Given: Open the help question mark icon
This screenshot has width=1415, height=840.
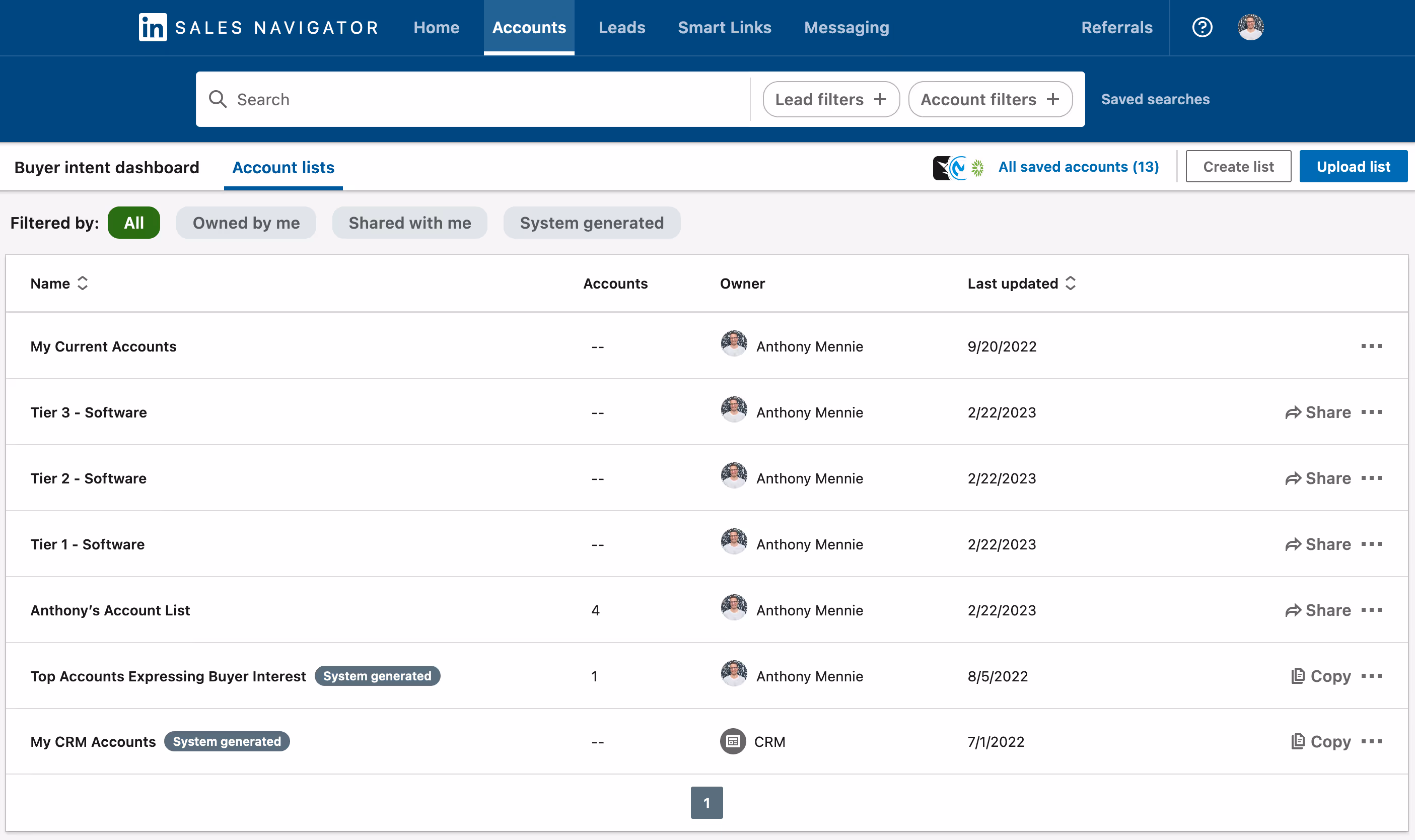Looking at the screenshot, I should pyautogui.click(x=1201, y=27).
